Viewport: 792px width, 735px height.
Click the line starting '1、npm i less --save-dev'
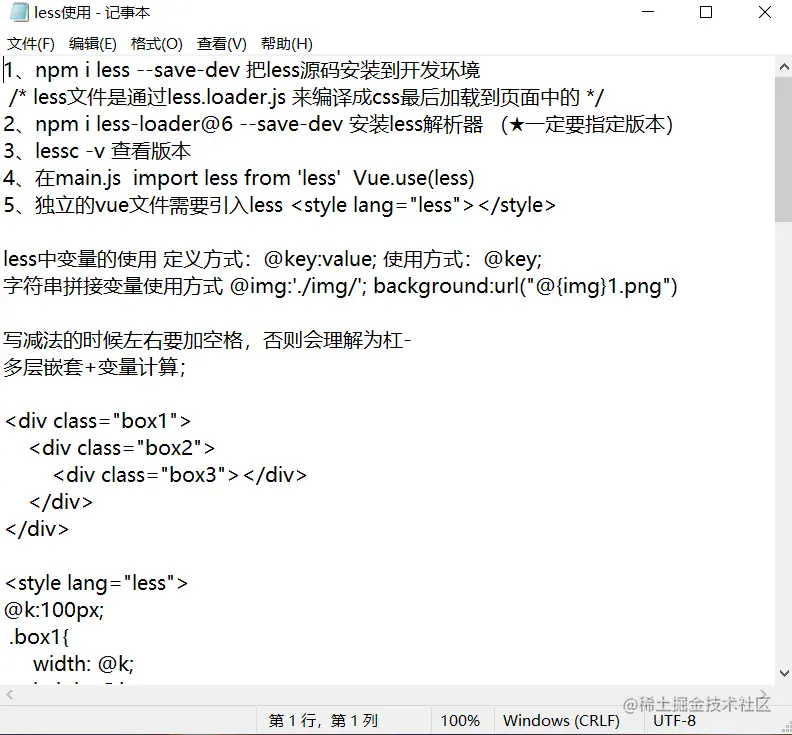point(242,70)
